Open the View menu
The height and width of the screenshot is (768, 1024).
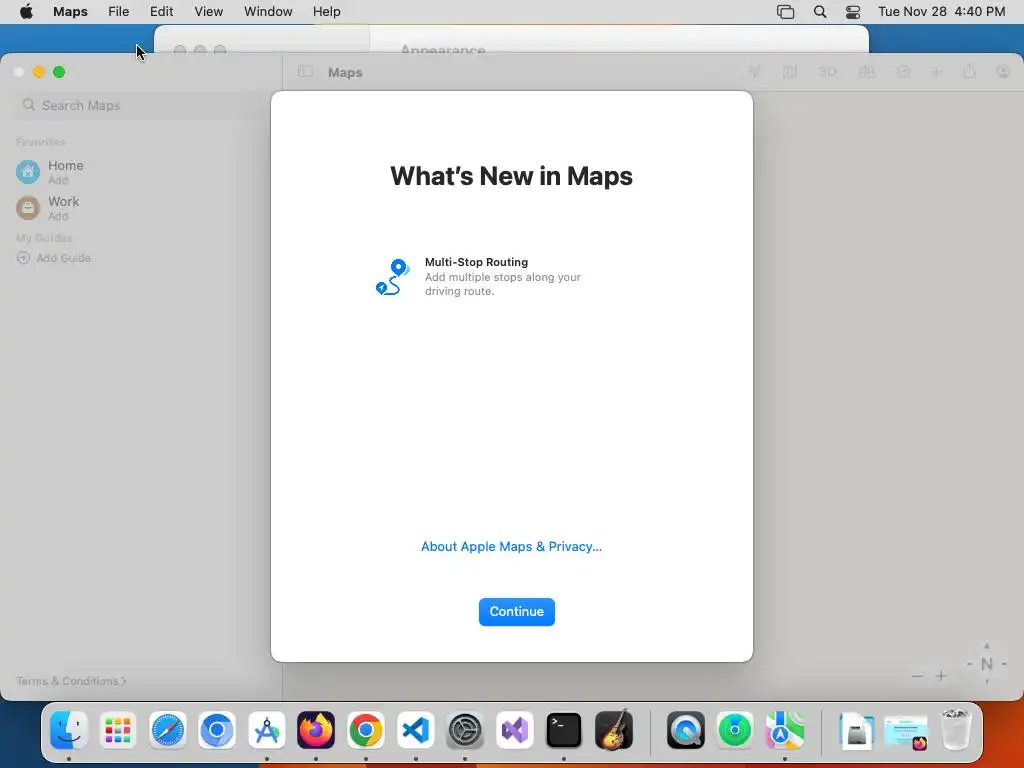(208, 12)
